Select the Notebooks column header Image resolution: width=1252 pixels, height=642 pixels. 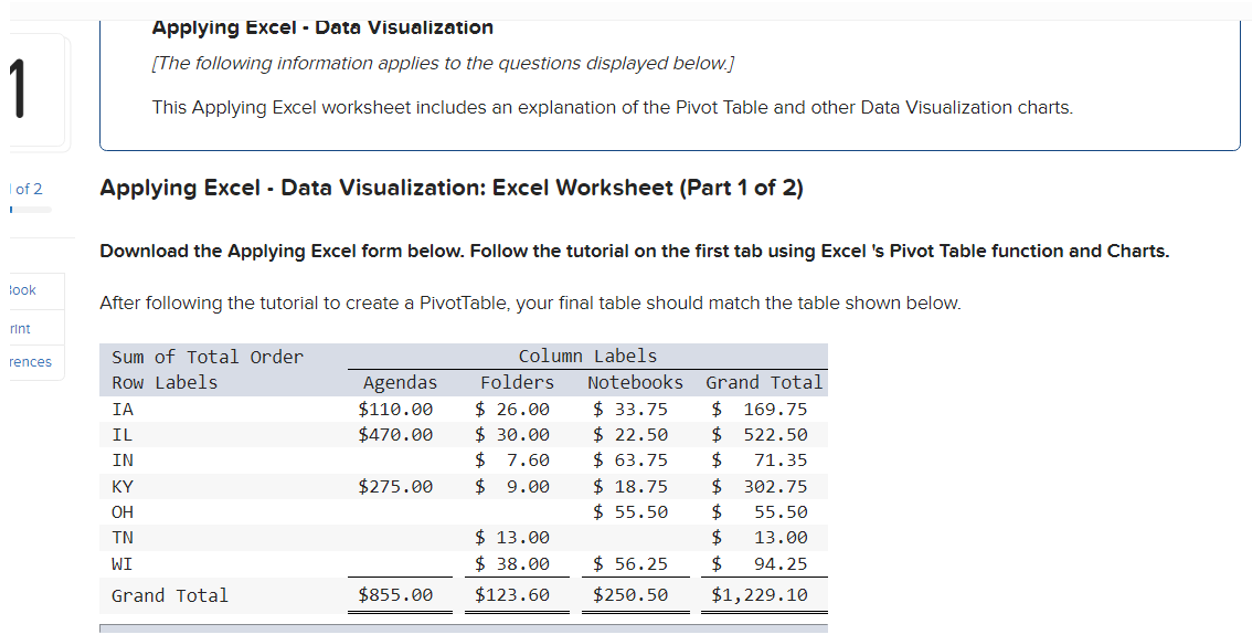click(634, 382)
